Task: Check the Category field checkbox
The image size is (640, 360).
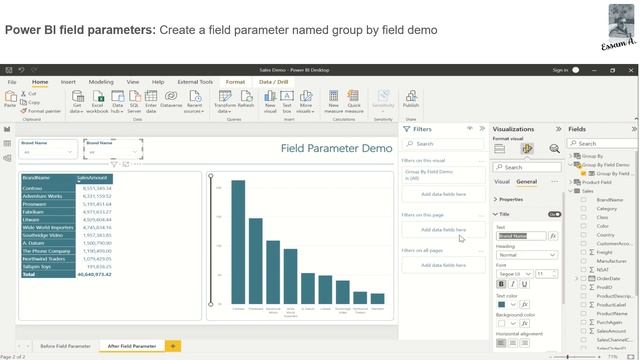Action: (584, 209)
